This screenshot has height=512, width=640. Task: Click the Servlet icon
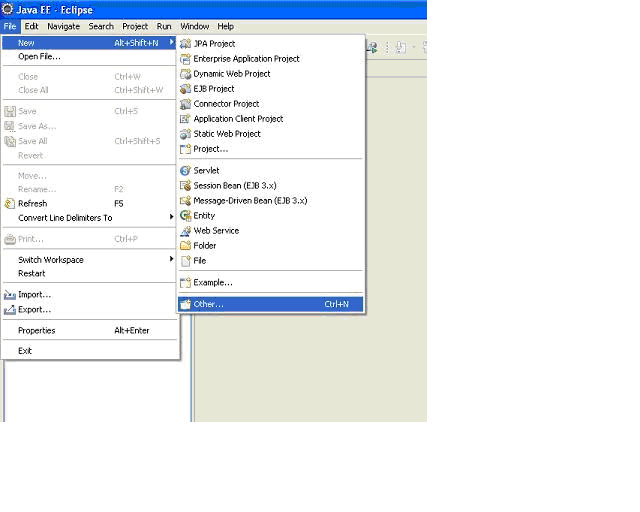click(x=185, y=171)
